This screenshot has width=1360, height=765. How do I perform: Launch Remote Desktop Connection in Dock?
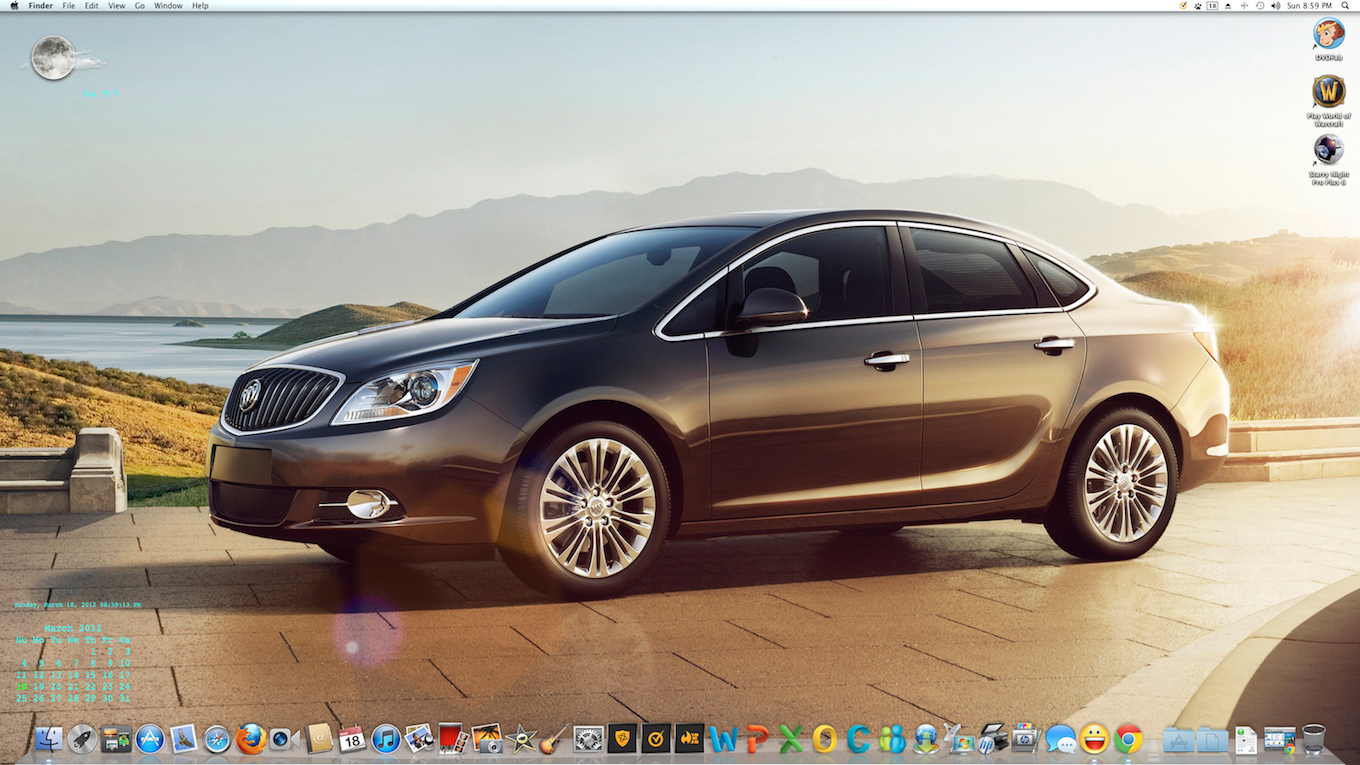(x=959, y=739)
